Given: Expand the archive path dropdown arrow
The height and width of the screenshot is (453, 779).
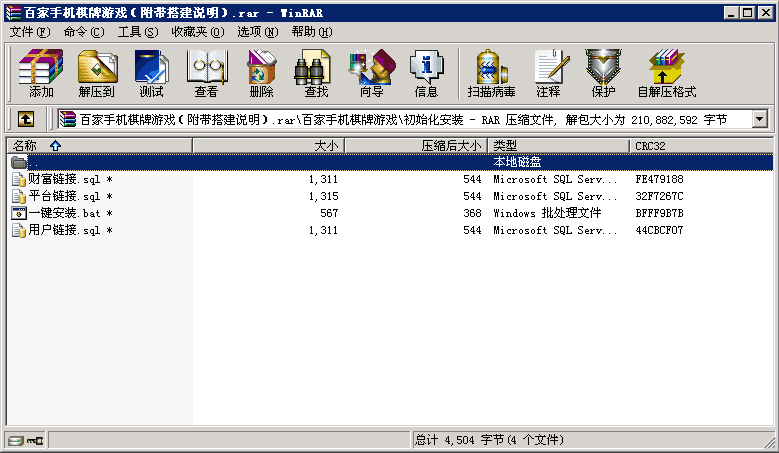Looking at the screenshot, I should click(759, 119).
